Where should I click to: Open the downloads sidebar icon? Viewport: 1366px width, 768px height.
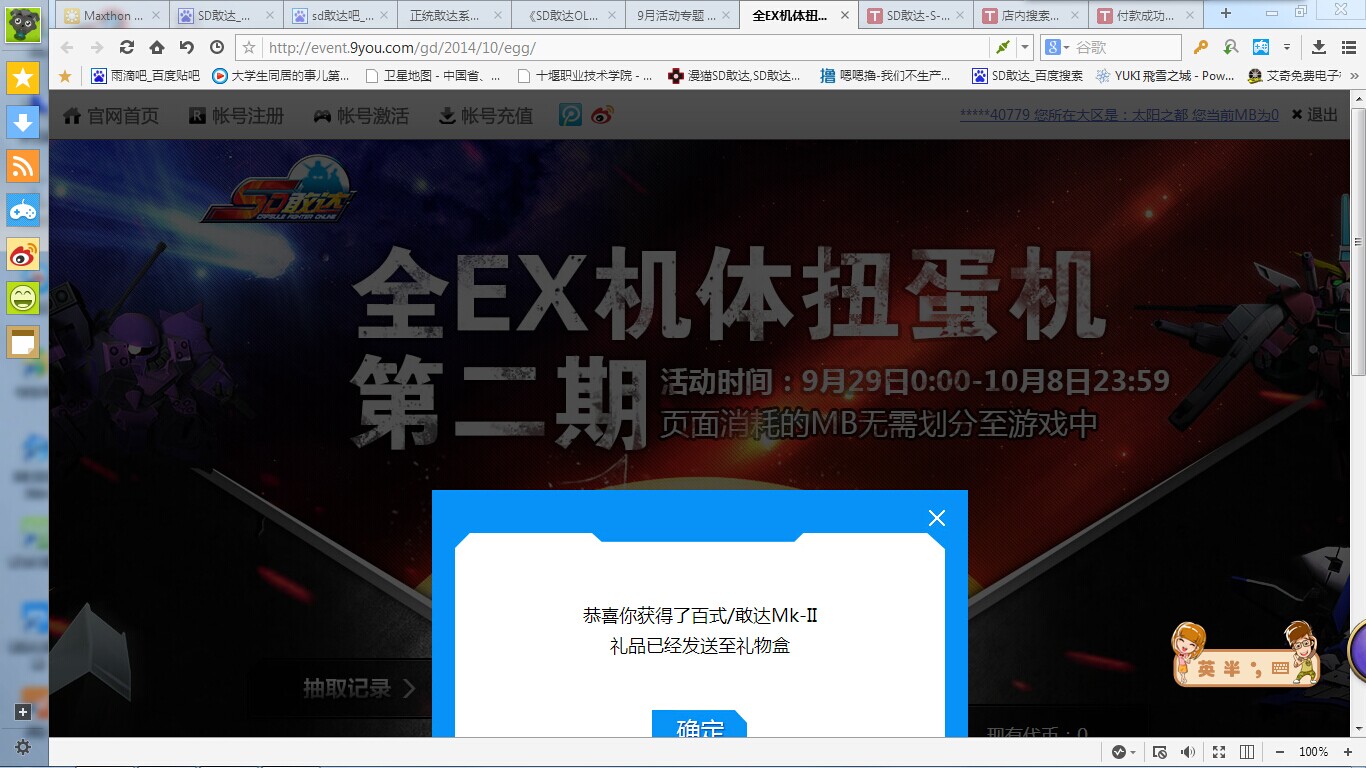pos(23,122)
